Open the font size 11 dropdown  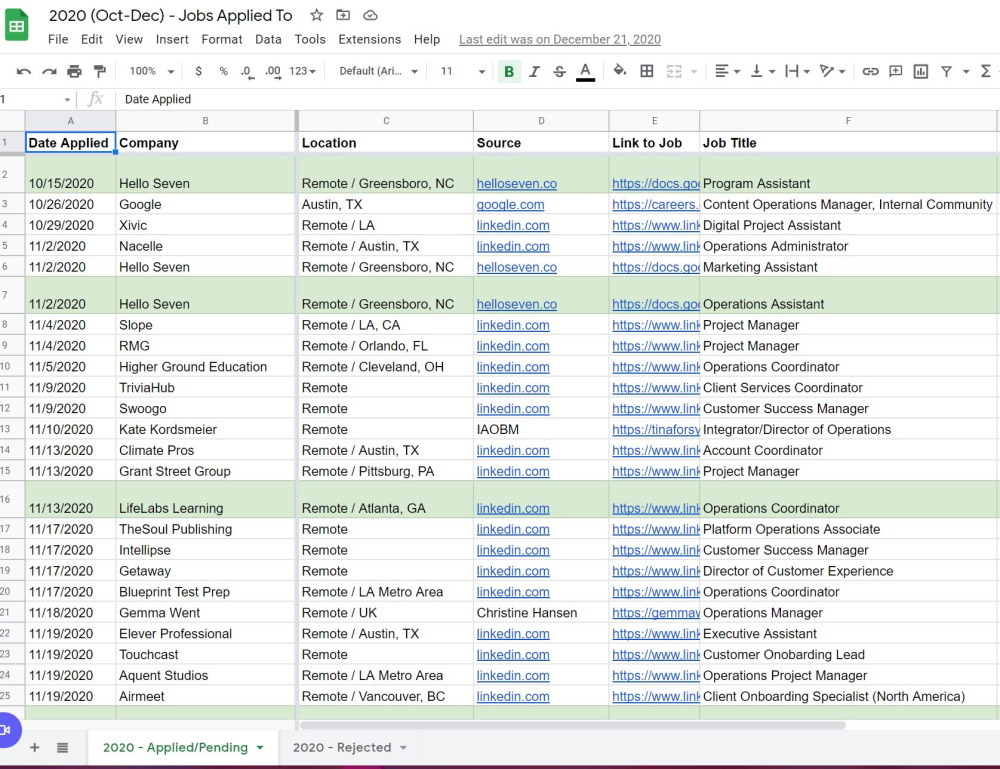(463, 71)
